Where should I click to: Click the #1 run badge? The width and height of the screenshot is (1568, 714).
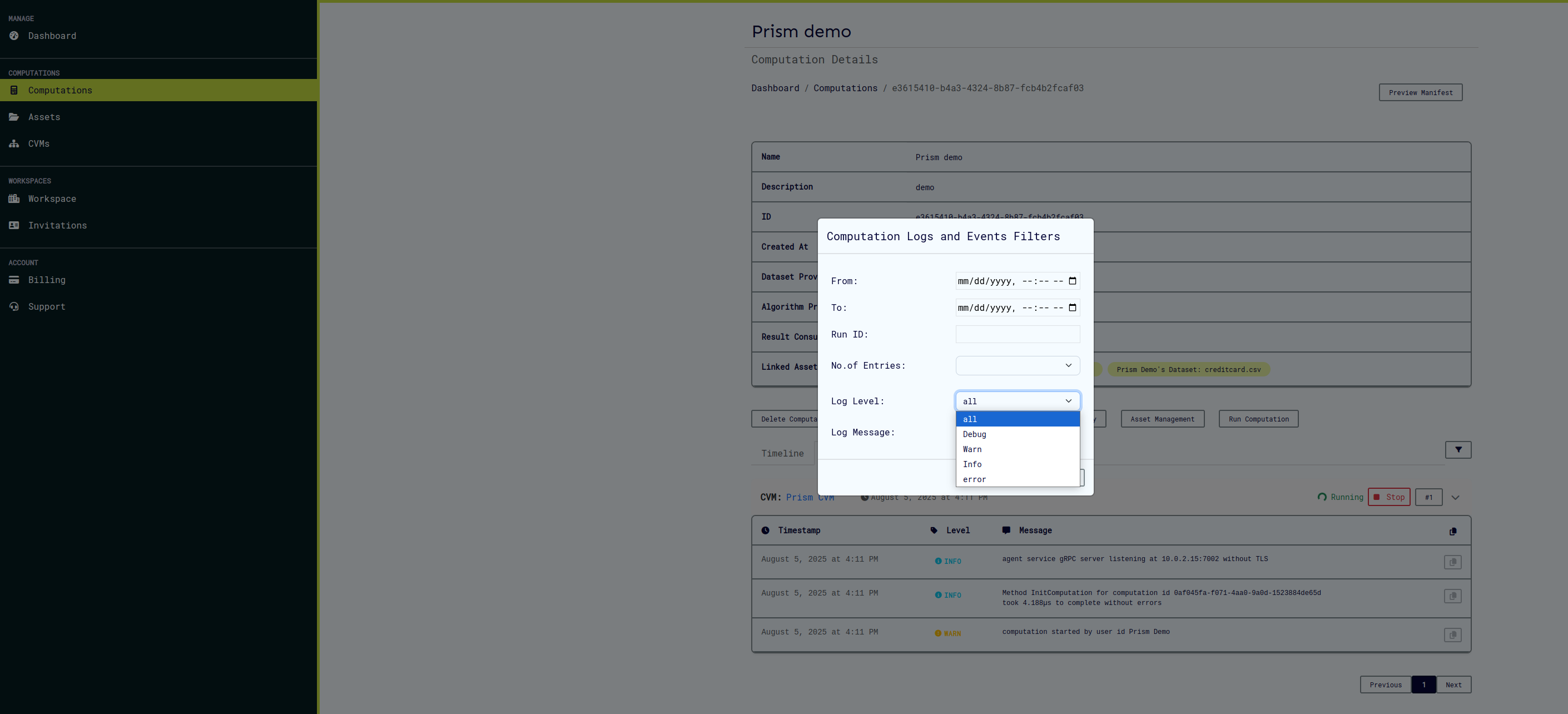coord(1428,497)
